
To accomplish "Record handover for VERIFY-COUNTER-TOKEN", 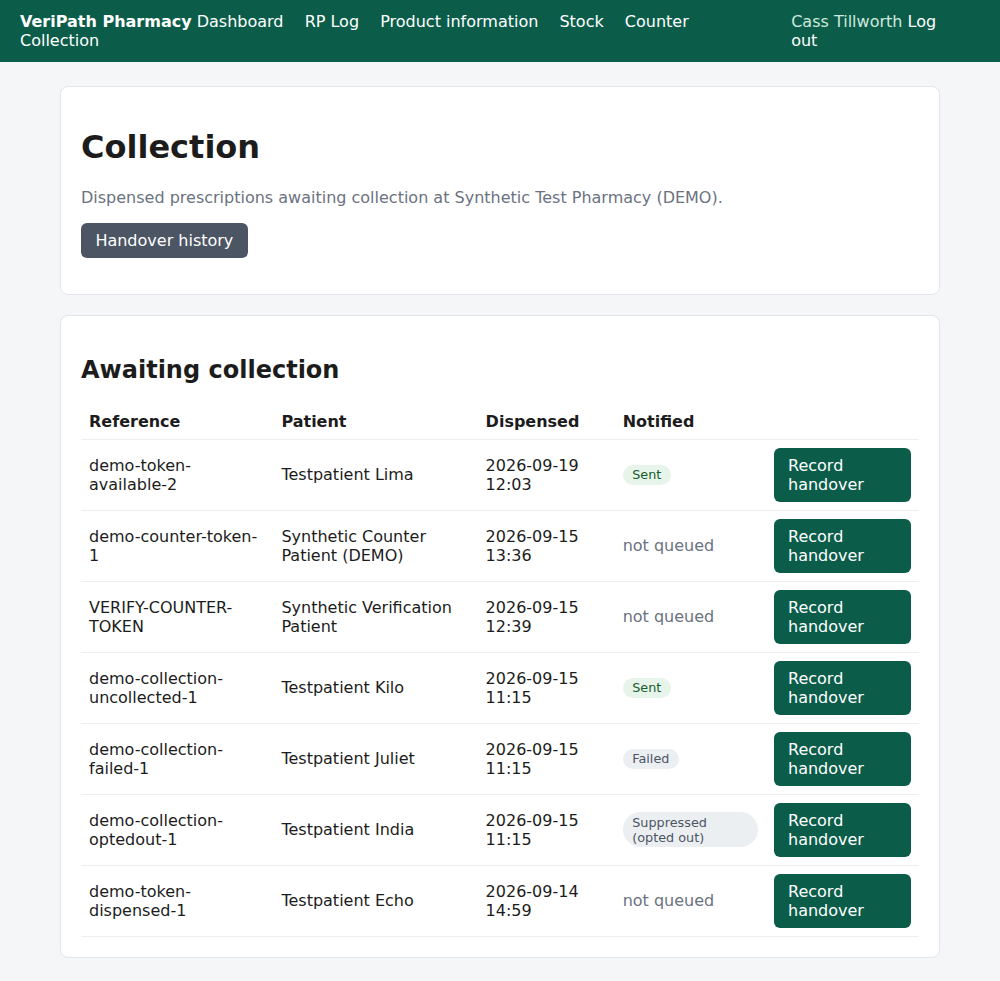I will 842,616.
